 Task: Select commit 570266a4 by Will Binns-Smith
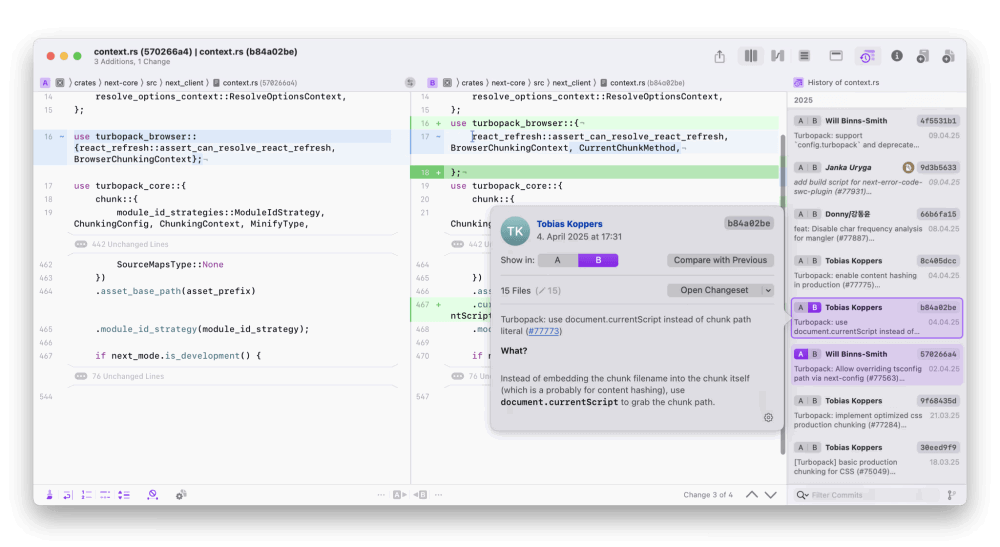coord(876,365)
